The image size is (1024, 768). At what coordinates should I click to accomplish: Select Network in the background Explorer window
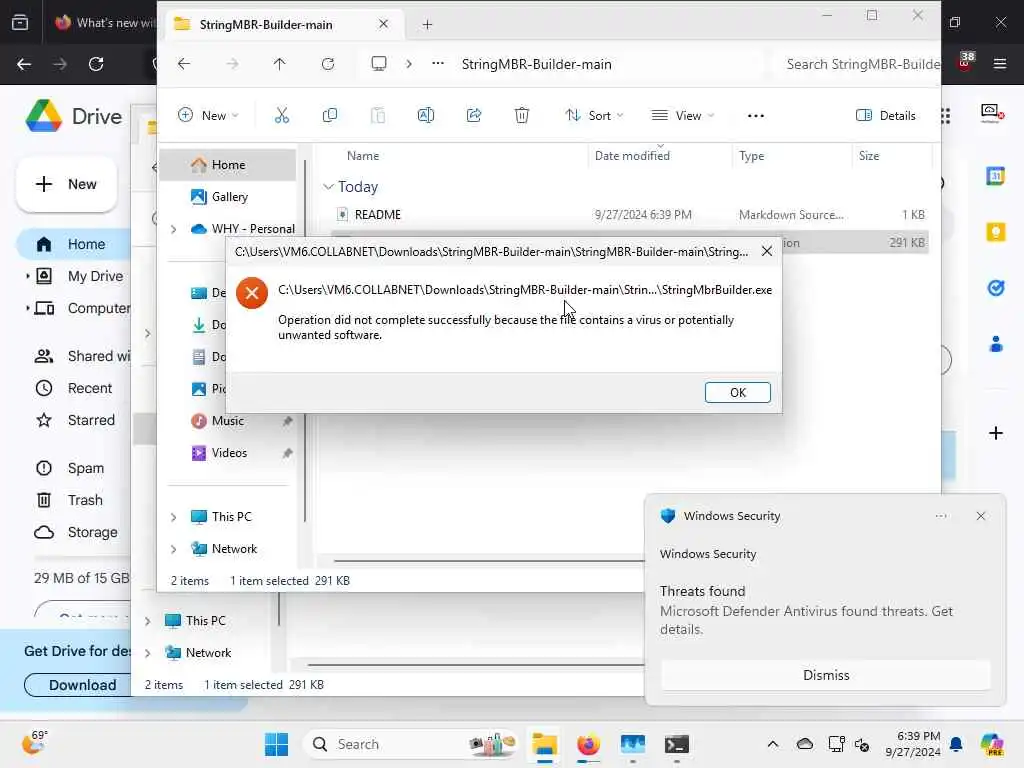pyautogui.click(x=208, y=652)
